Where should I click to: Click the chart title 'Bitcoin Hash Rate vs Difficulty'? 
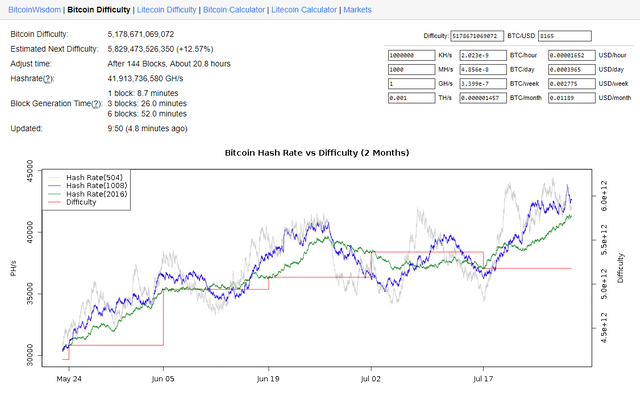tap(317, 153)
